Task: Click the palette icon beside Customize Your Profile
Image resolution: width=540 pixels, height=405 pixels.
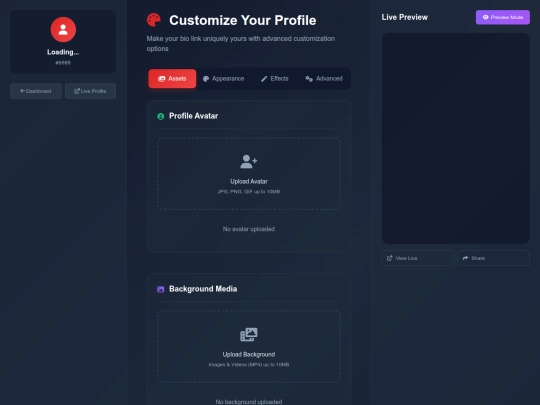Action: pyautogui.click(x=154, y=20)
